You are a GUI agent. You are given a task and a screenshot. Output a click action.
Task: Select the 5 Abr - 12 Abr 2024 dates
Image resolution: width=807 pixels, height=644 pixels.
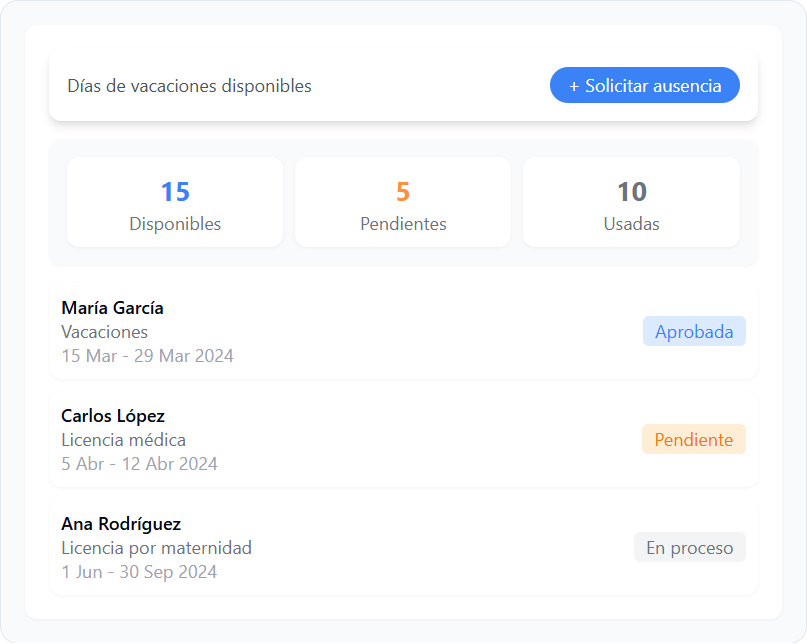pos(139,464)
